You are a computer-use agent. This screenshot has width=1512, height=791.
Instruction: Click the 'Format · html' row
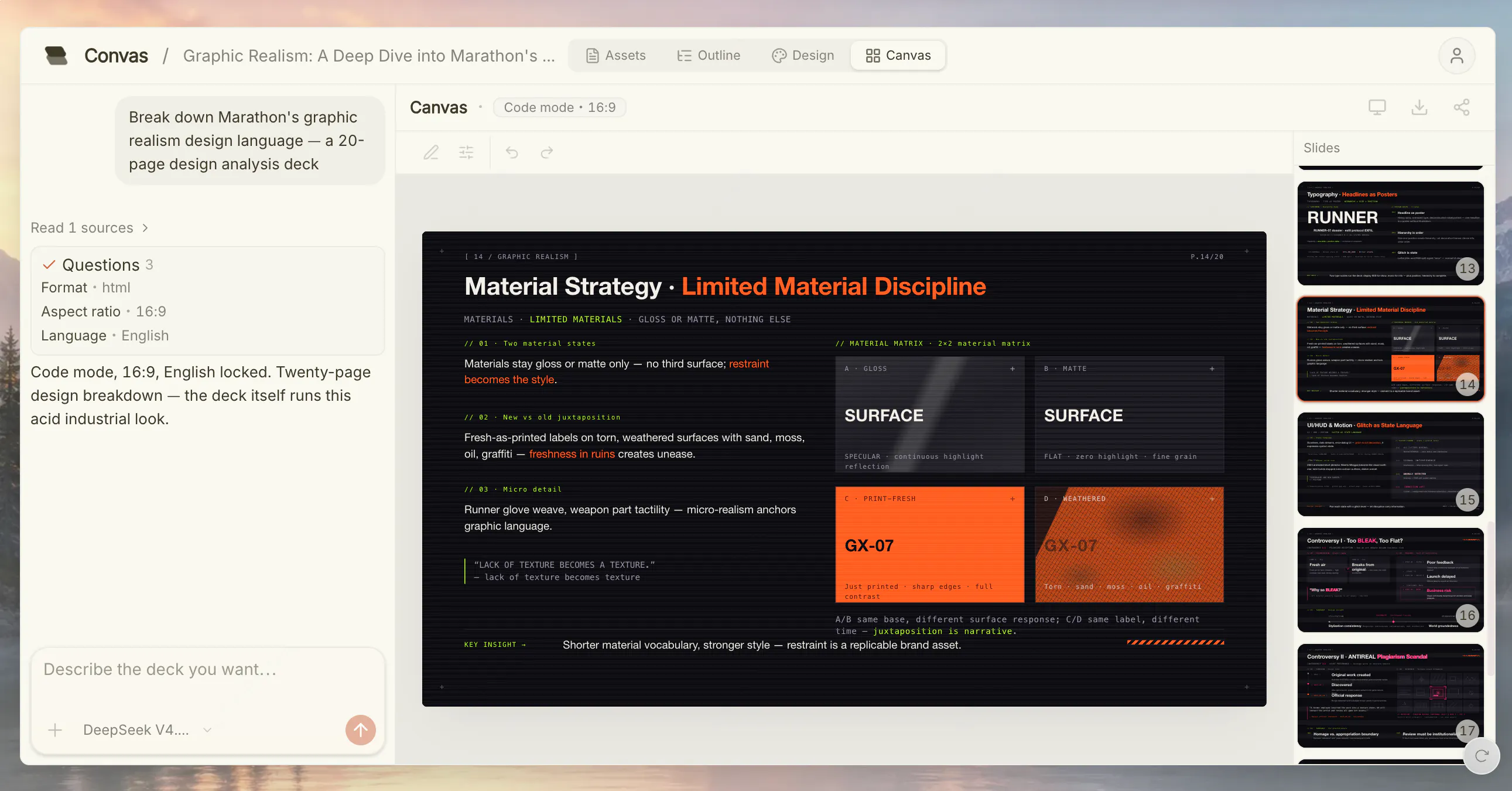coord(85,288)
